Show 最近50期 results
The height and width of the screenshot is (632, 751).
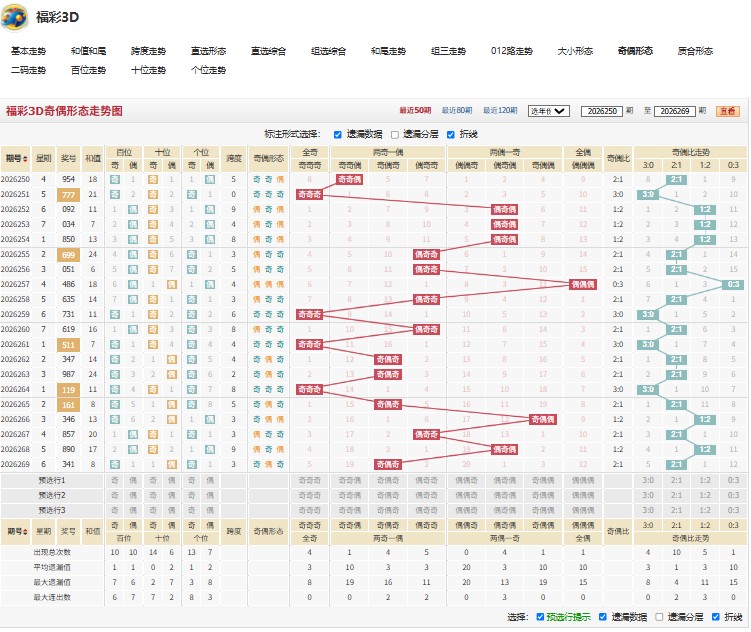point(415,111)
